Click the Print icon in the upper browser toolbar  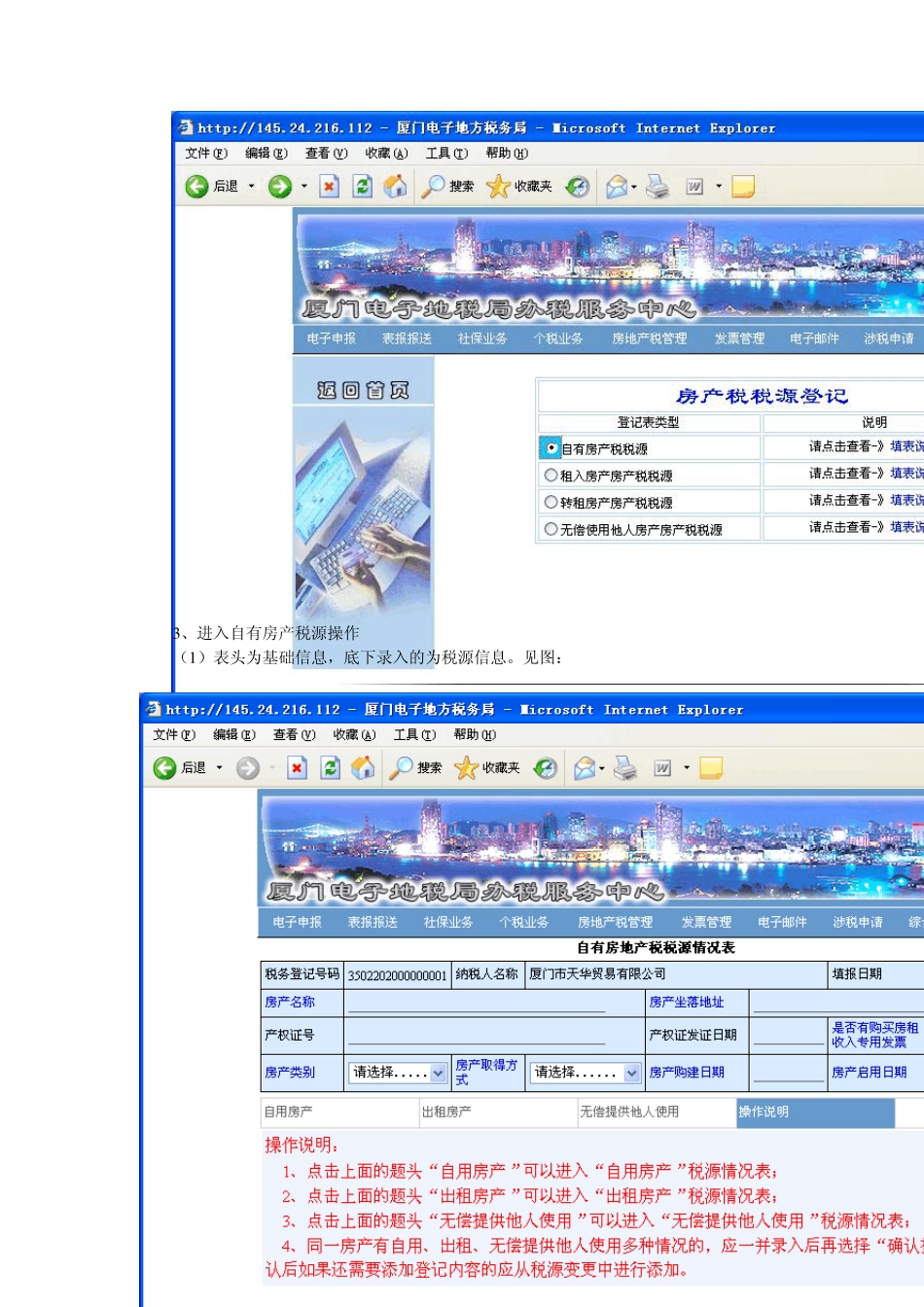[657, 187]
